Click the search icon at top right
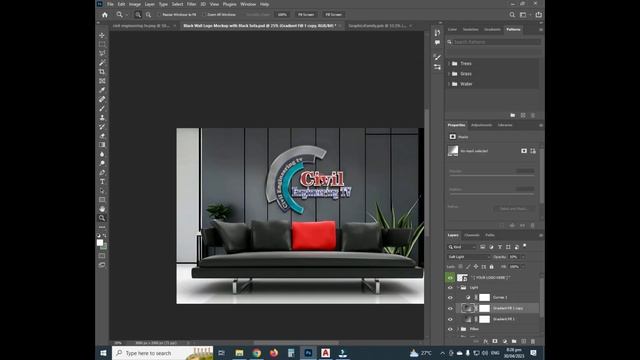 pyautogui.click(x=512, y=15)
